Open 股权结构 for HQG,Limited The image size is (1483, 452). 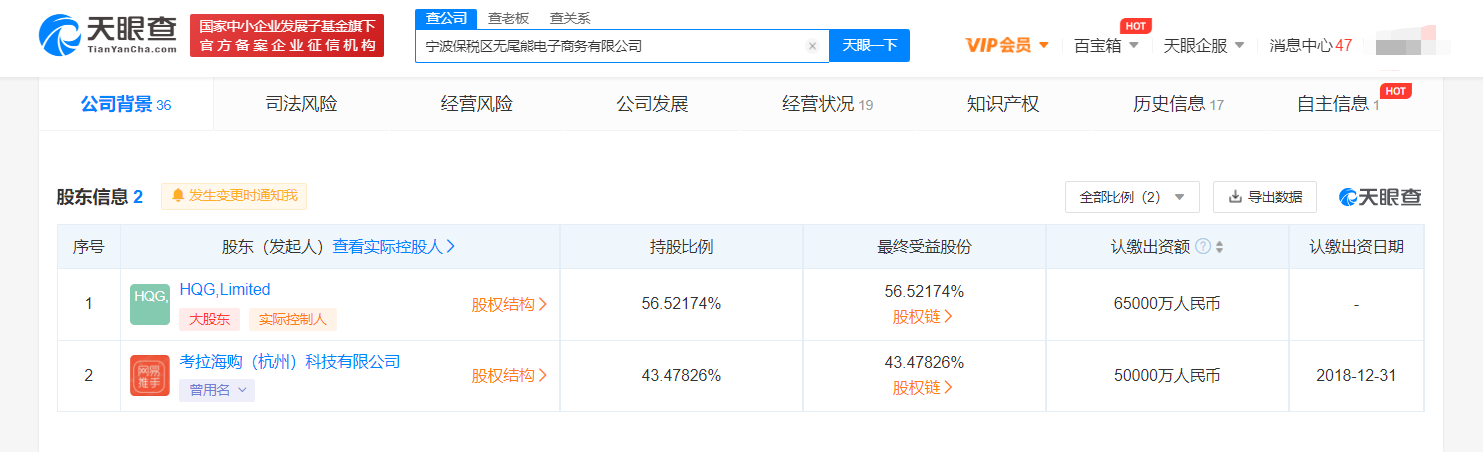tap(509, 304)
